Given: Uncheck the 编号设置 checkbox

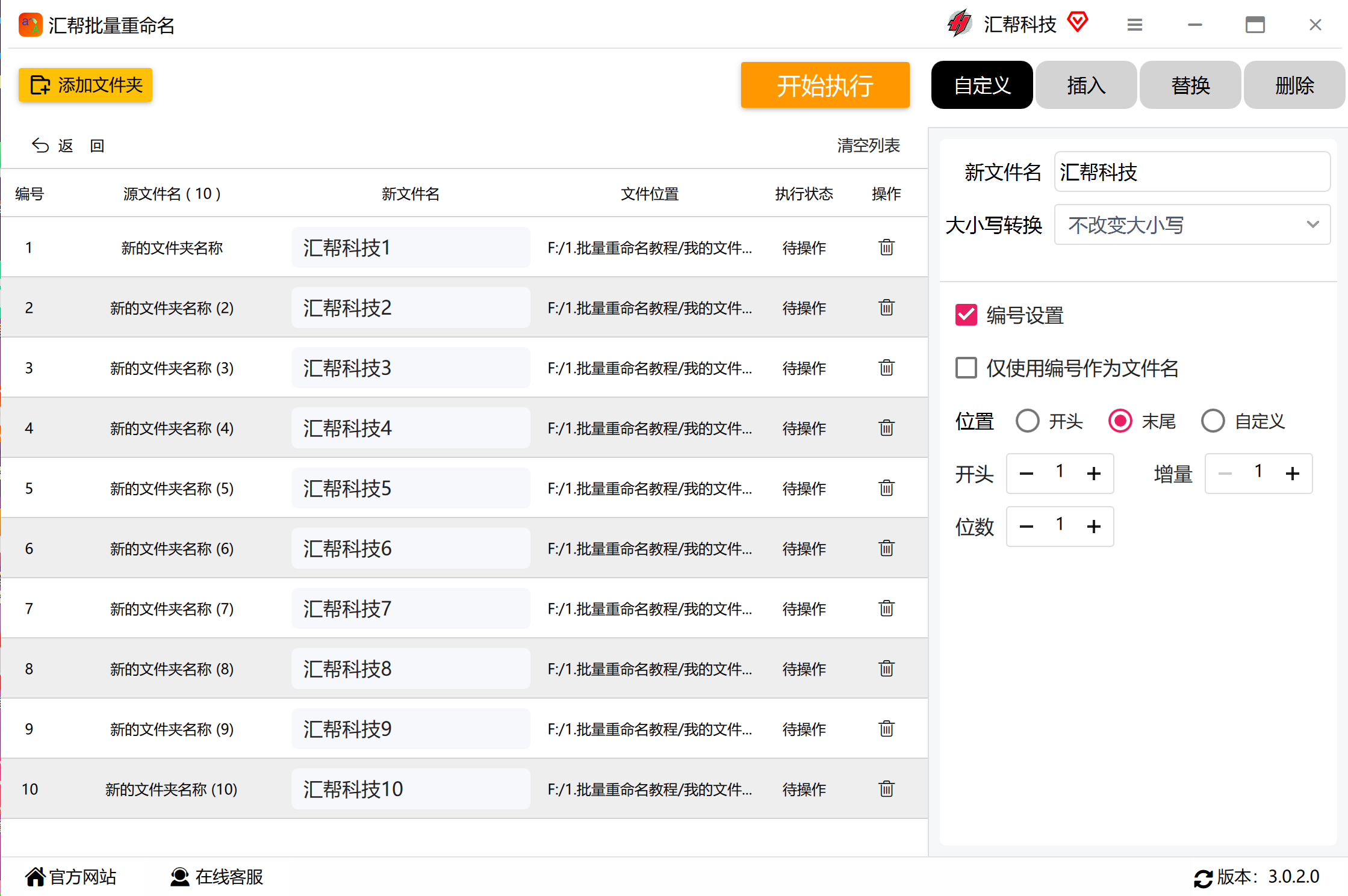Looking at the screenshot, I should pos(966,315).
